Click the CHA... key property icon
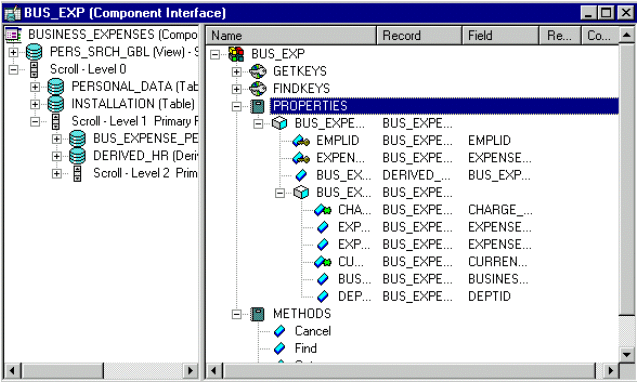Image resolution: width=637 pixels, height=383 pixels. [x=323, y=210]
